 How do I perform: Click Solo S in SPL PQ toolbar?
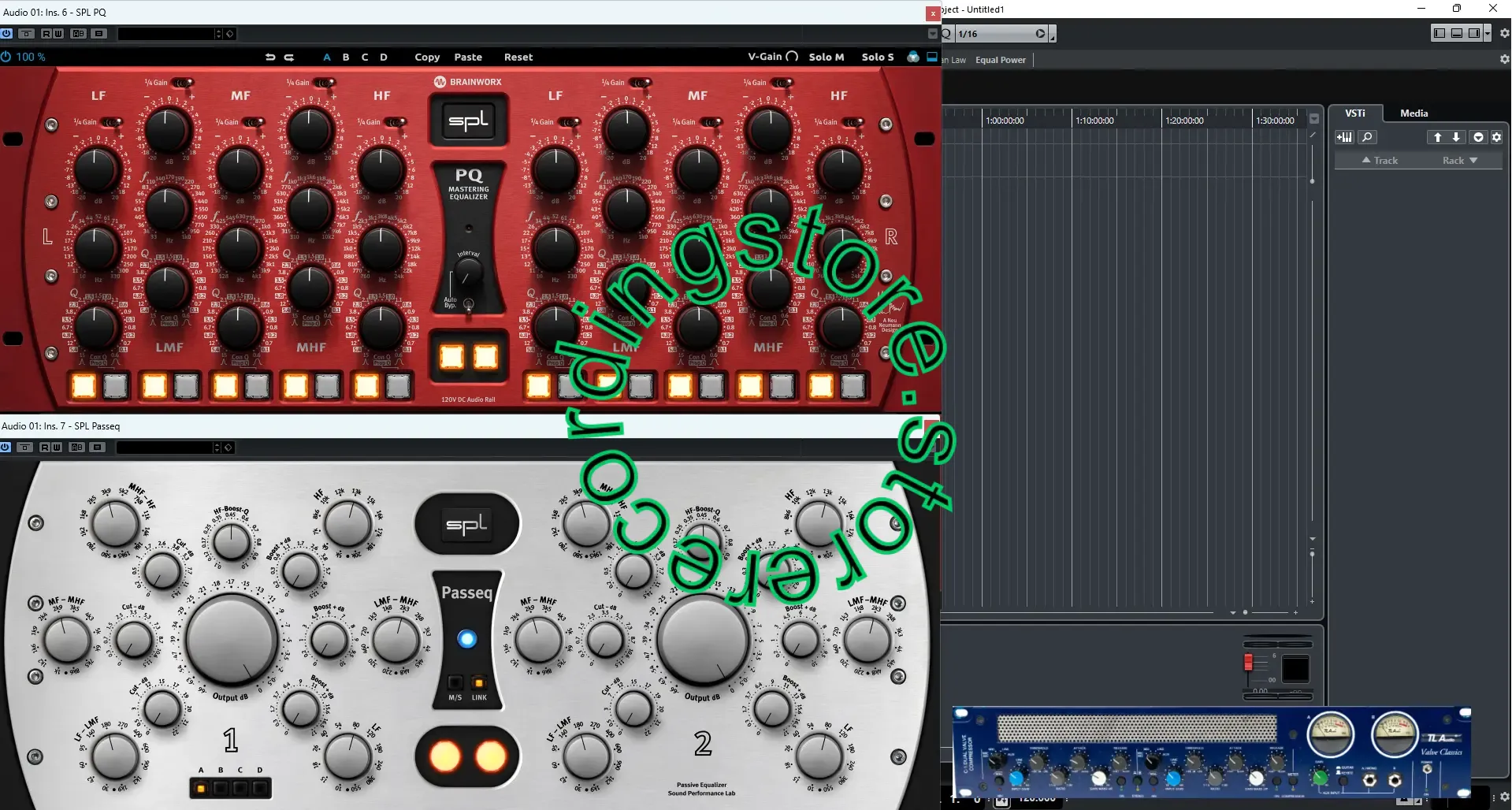(878, 57)
